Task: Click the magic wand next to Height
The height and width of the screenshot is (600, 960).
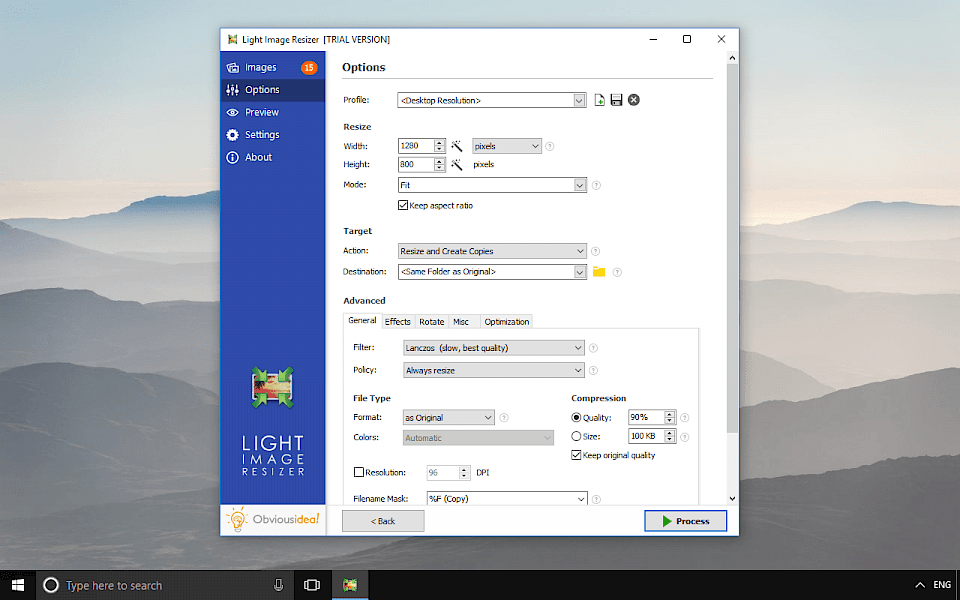Action: [457, 164]
